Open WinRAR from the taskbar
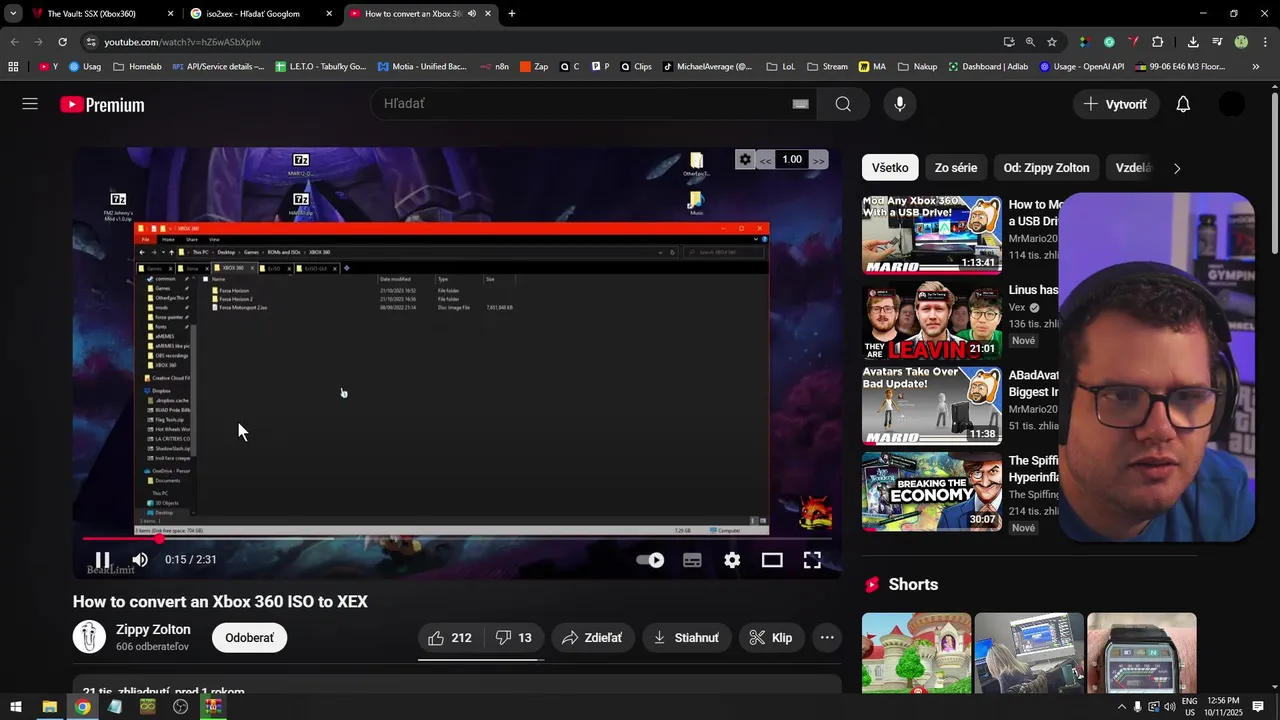The image size is (1280, 720). point(213,707)
